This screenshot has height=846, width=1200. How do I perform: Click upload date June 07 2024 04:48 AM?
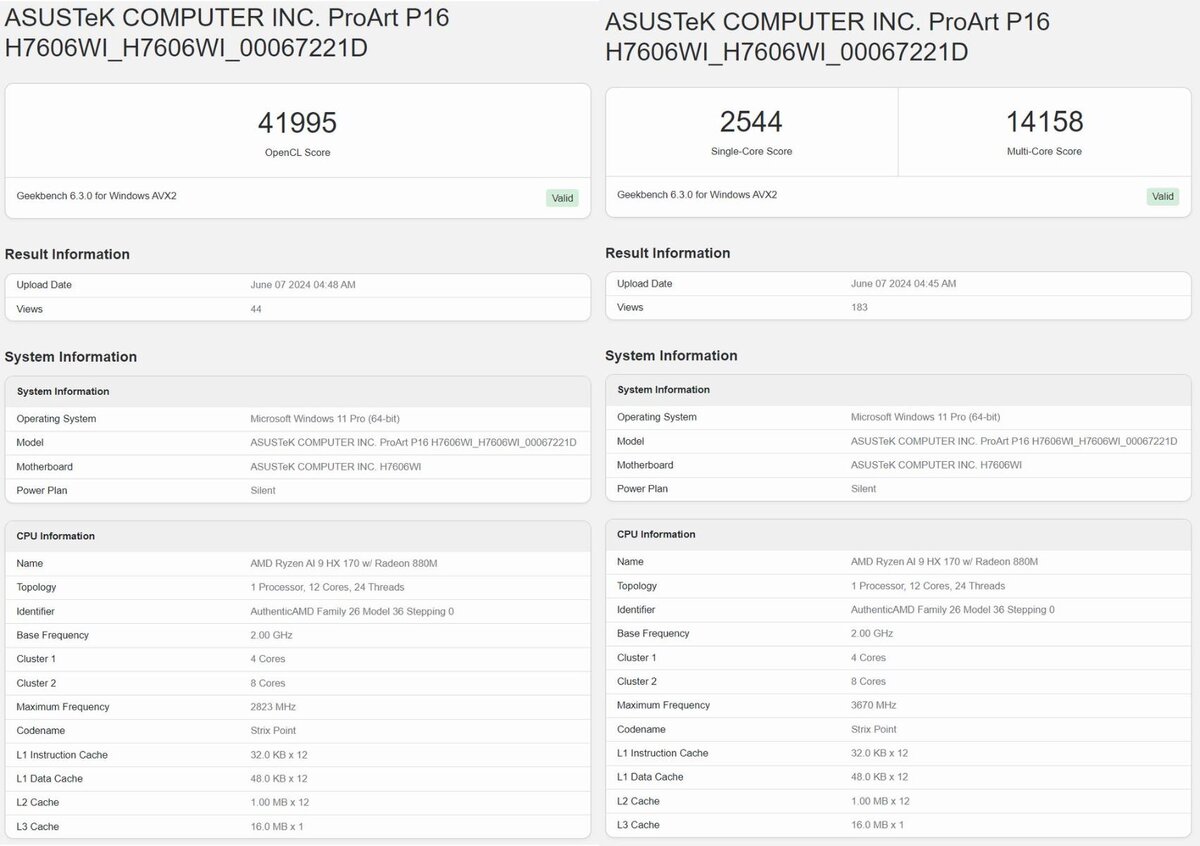[x=303, y=285]
